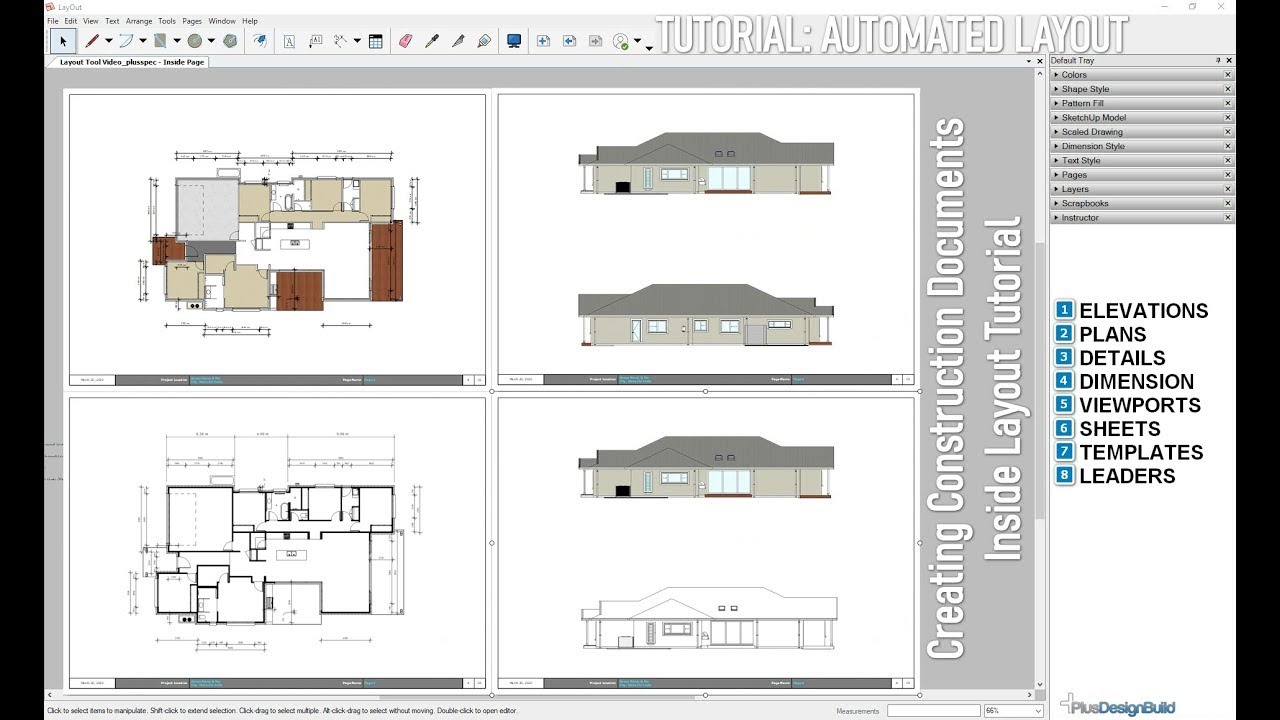Select the black-and-white floor plan page
This screenshot has height=720, width=1280.
tap(277, 543)
